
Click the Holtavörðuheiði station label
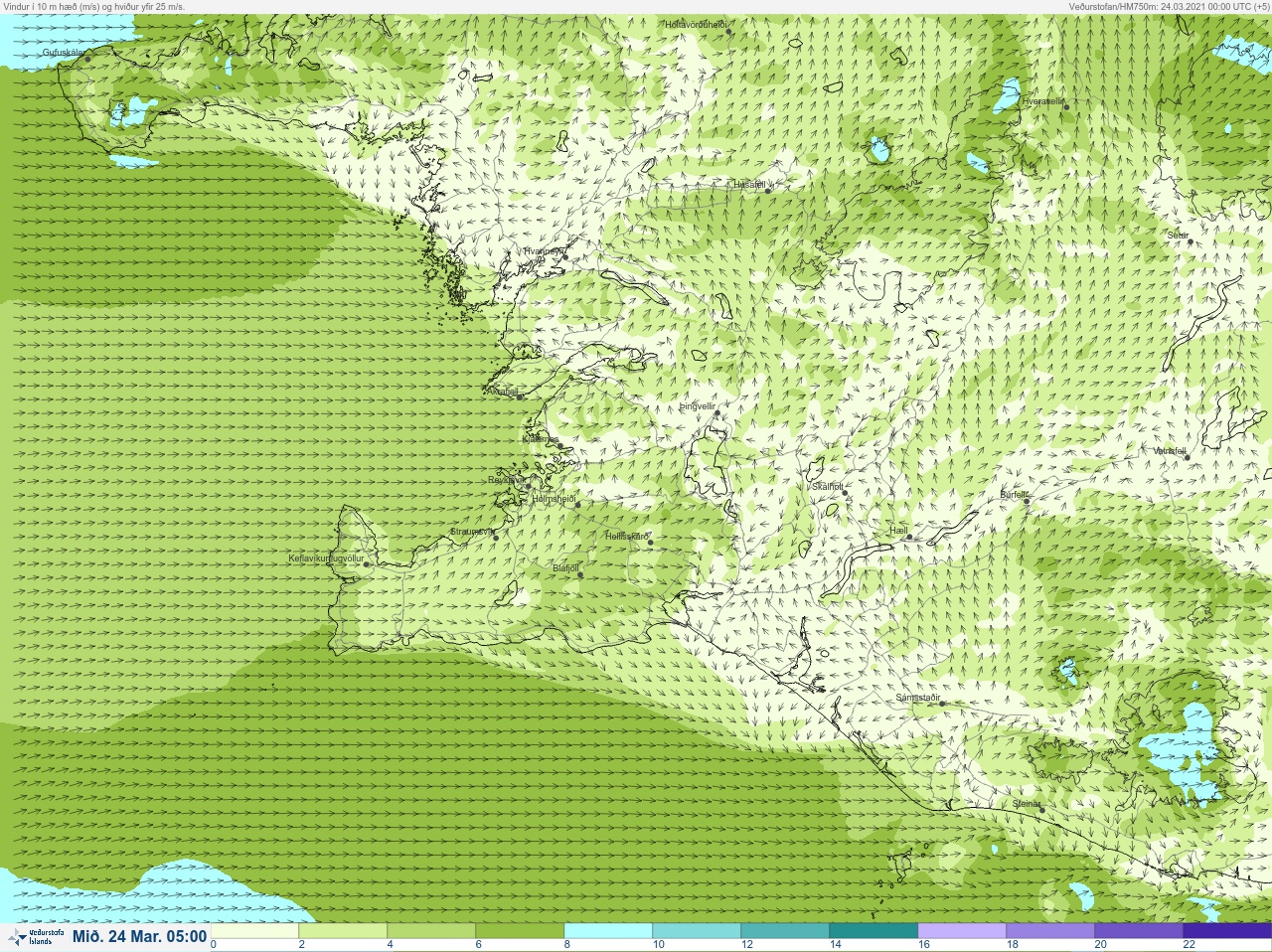(697, 25)
